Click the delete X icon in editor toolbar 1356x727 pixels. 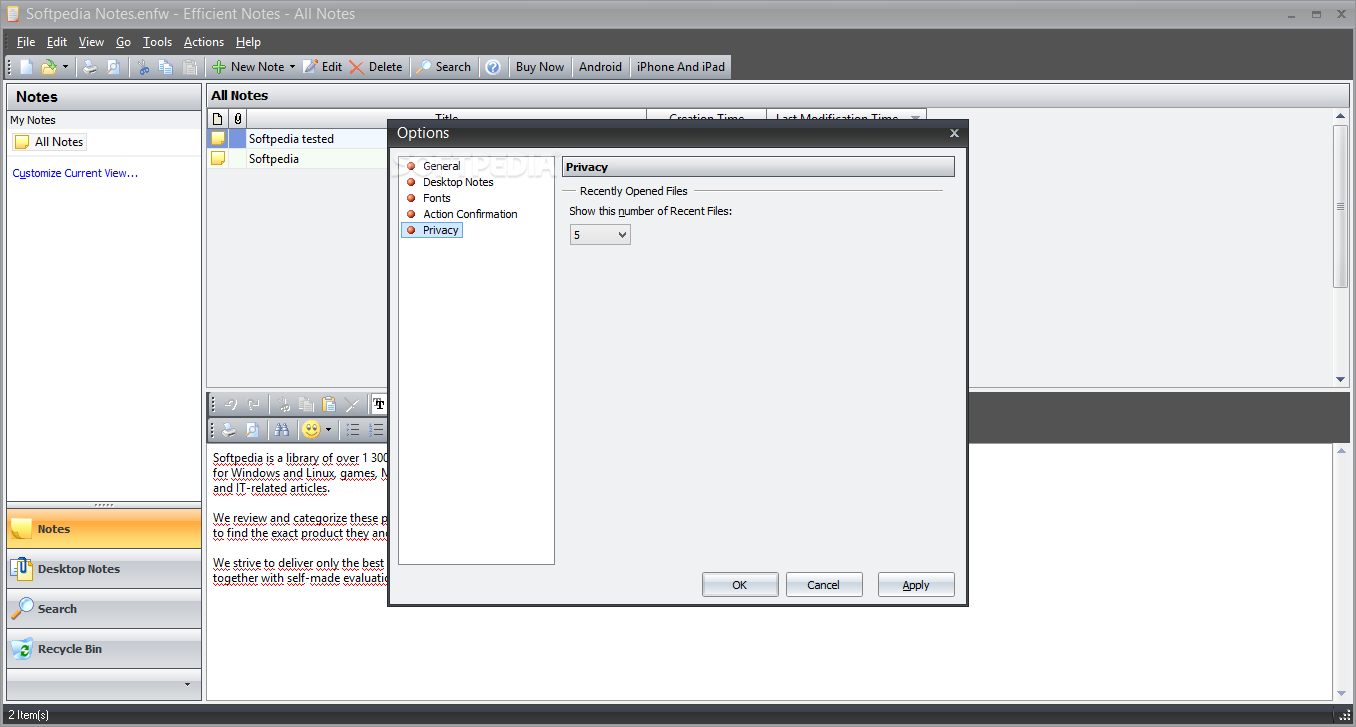352,404
